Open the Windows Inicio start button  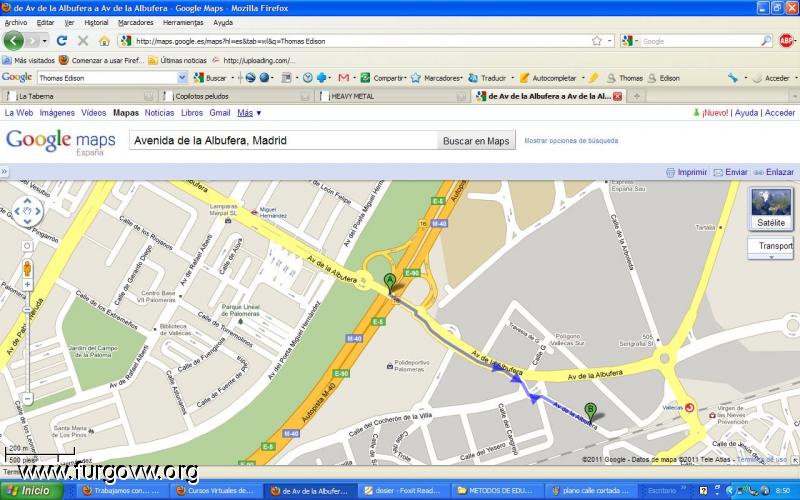(x=31, y=491)
